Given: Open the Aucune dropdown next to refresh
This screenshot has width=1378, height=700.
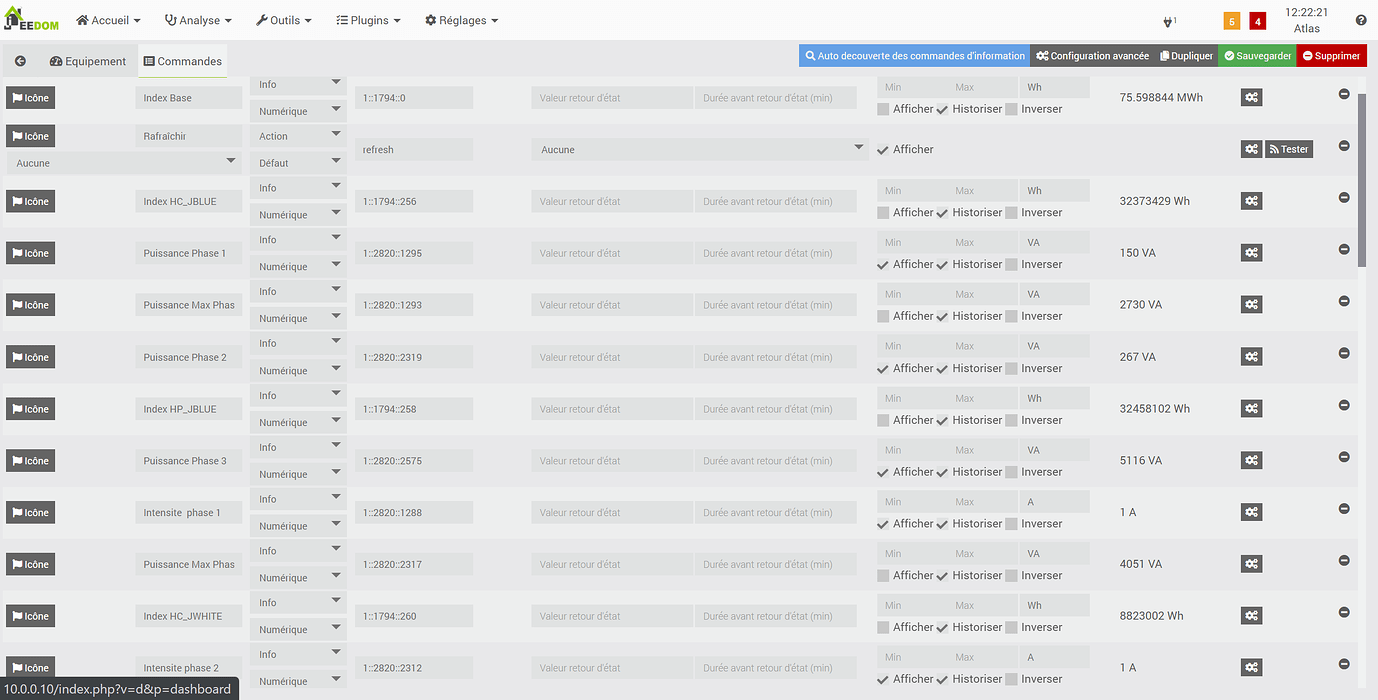Looking at the screenshot, I should coord(700,149).
